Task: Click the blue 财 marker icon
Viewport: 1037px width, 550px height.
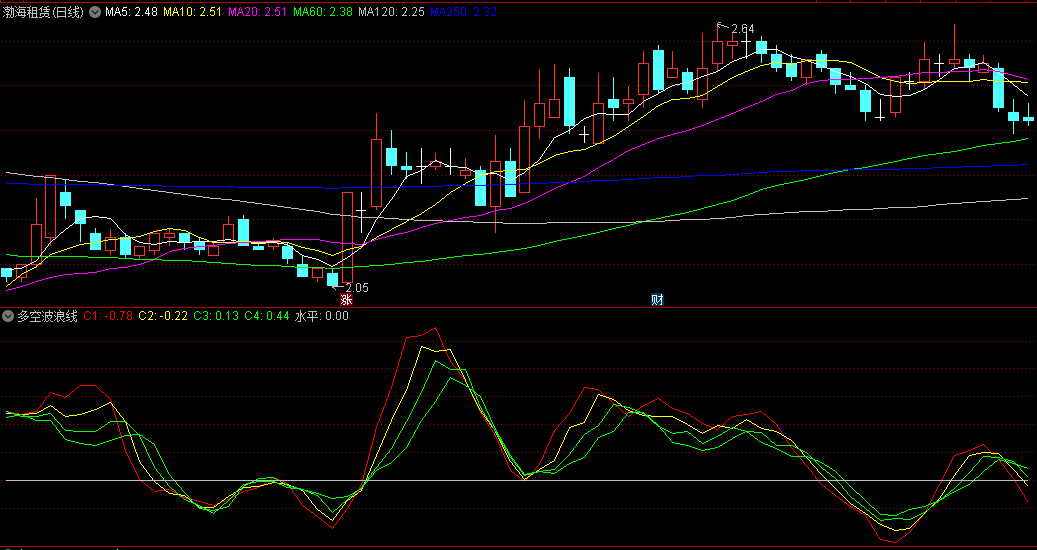Action: click(657, 299)
